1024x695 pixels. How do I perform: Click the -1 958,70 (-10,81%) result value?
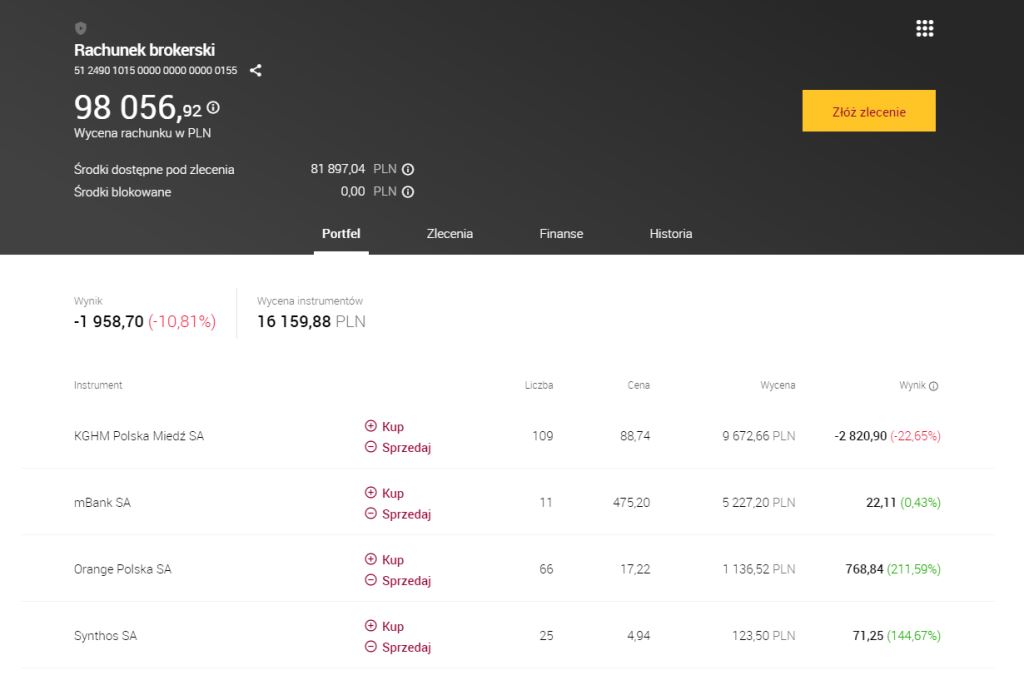(x=145, y=321)
